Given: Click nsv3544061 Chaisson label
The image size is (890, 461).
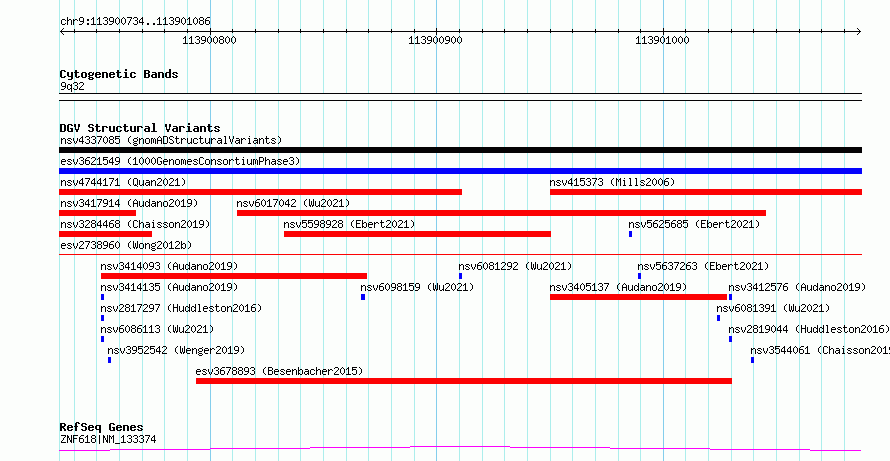Looking at the screenshot, I should (820, 350).
